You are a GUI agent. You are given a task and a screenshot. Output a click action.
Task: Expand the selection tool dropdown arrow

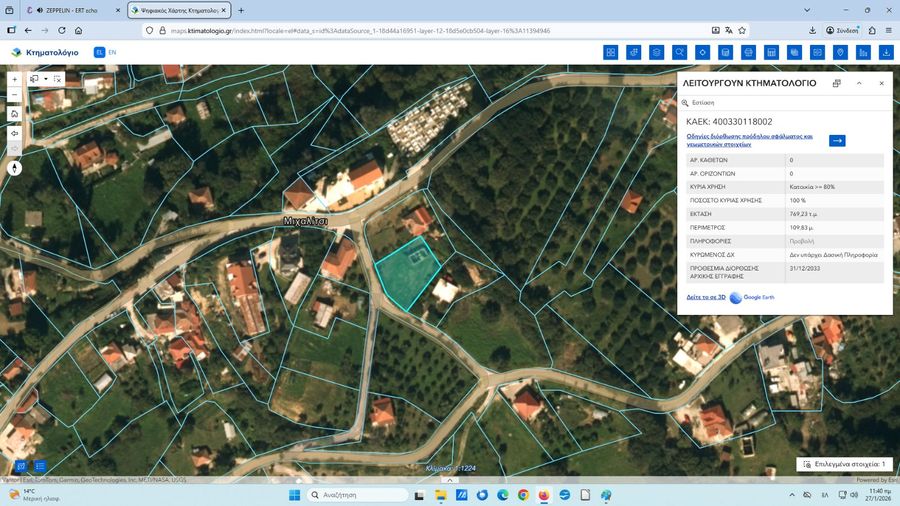45,78
